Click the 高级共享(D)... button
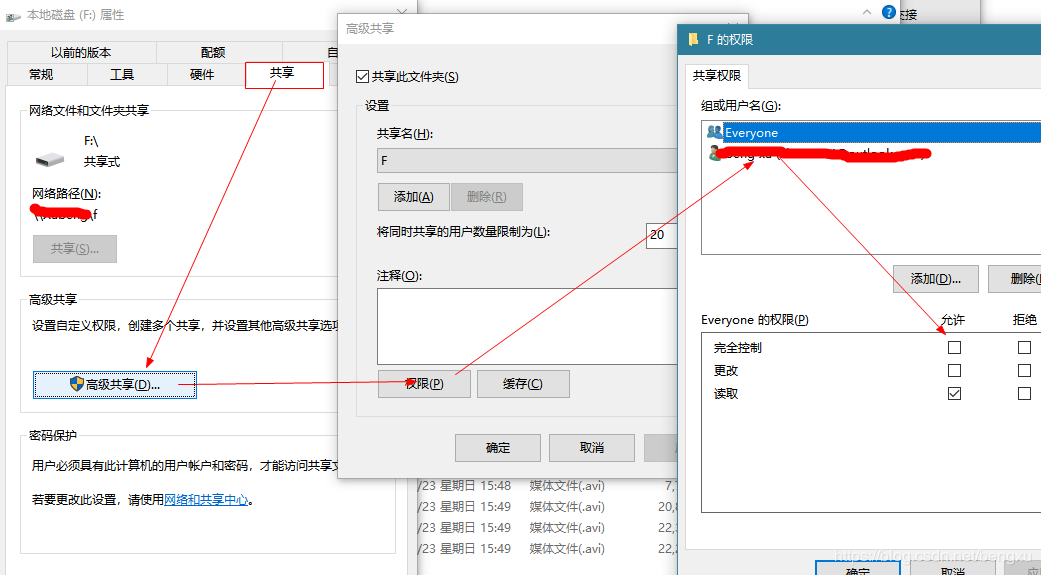Image resolution: width=1041 pixels, height=575 pixels. [115, 384]
